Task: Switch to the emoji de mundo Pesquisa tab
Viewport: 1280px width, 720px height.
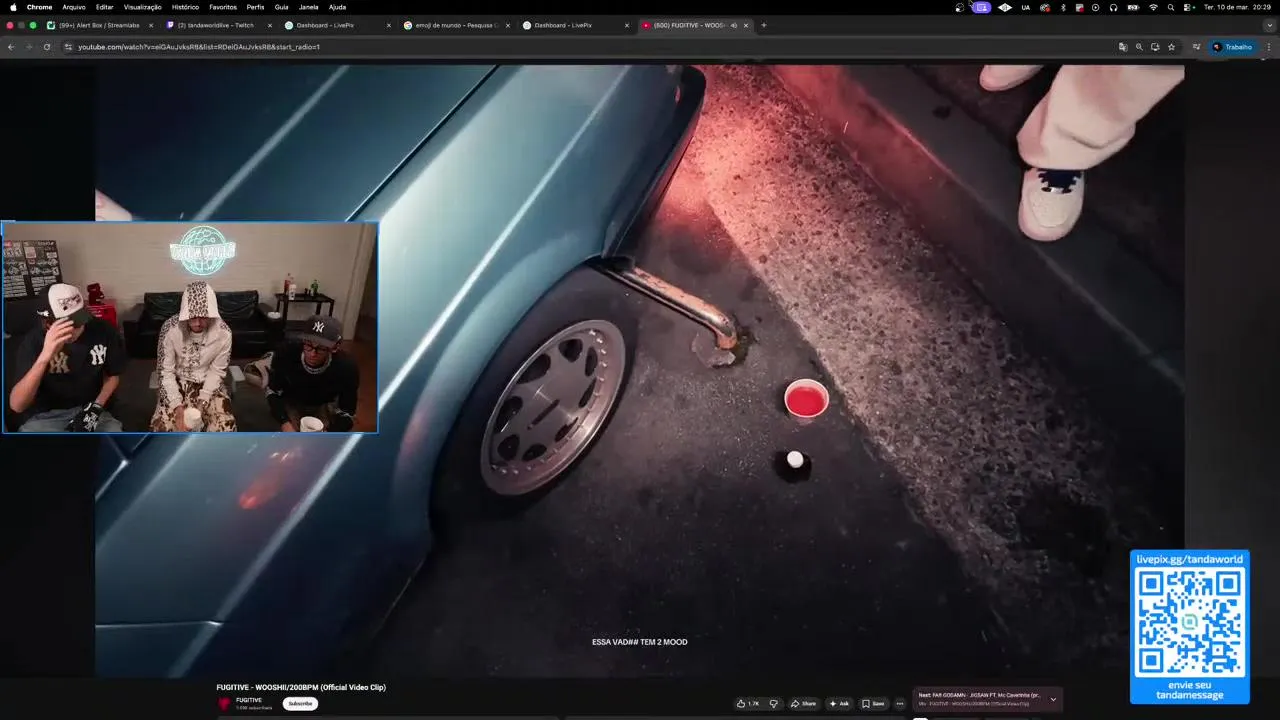Action: [x=457, y=25]
